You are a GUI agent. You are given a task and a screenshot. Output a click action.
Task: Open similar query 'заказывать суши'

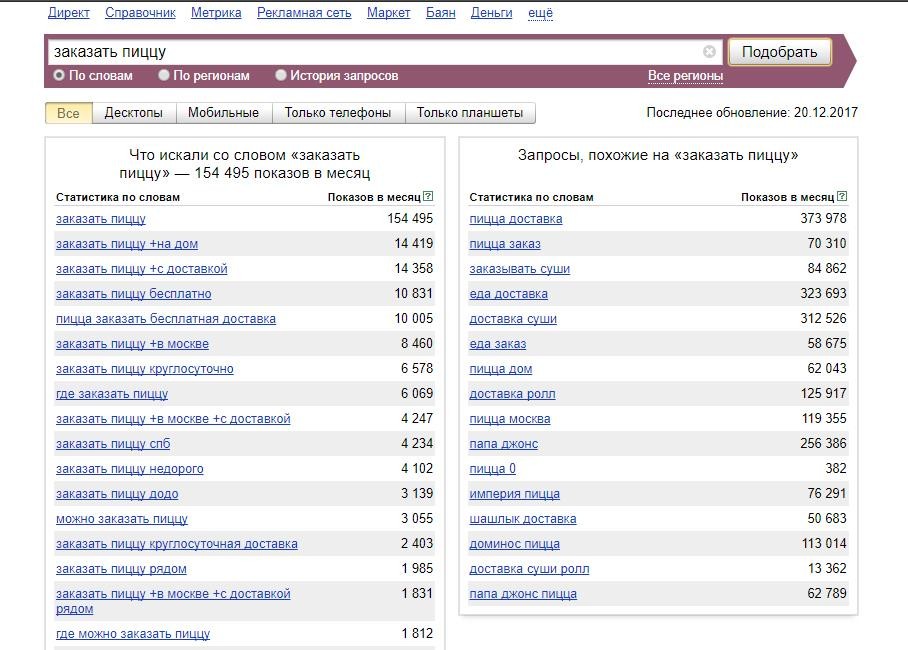pos(519,269)
